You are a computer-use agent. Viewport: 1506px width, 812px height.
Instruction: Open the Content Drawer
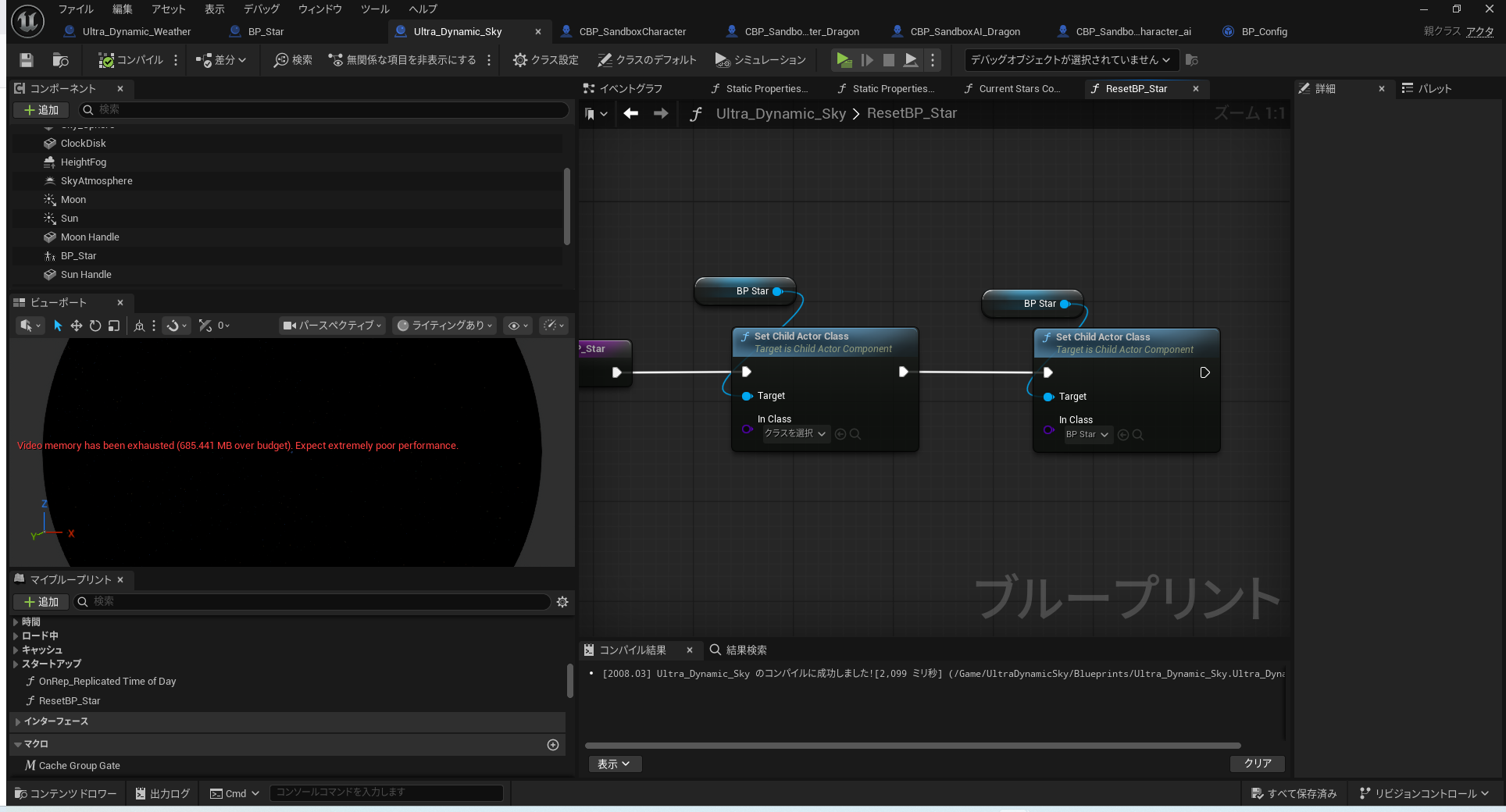pos(66,793)
